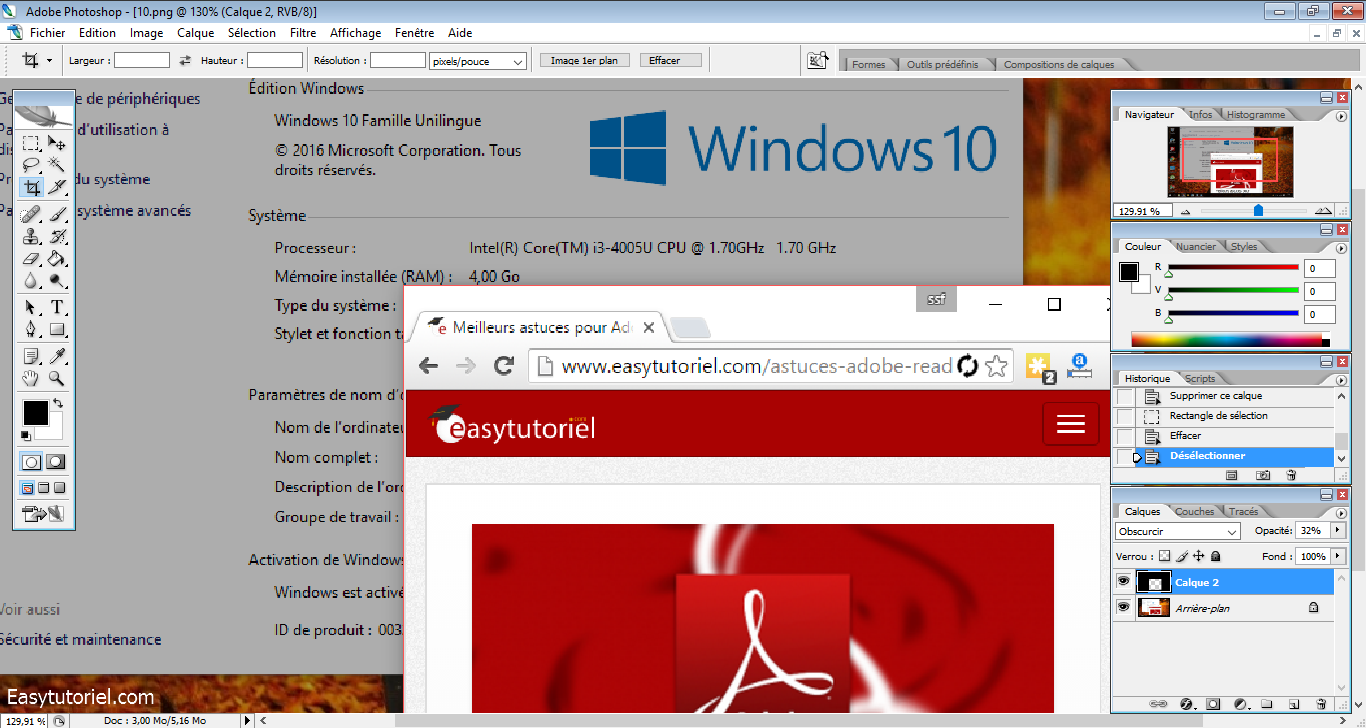
Task: Check history source box for 'Supprimer ce calque'
Action: (x=1126, y=397)
